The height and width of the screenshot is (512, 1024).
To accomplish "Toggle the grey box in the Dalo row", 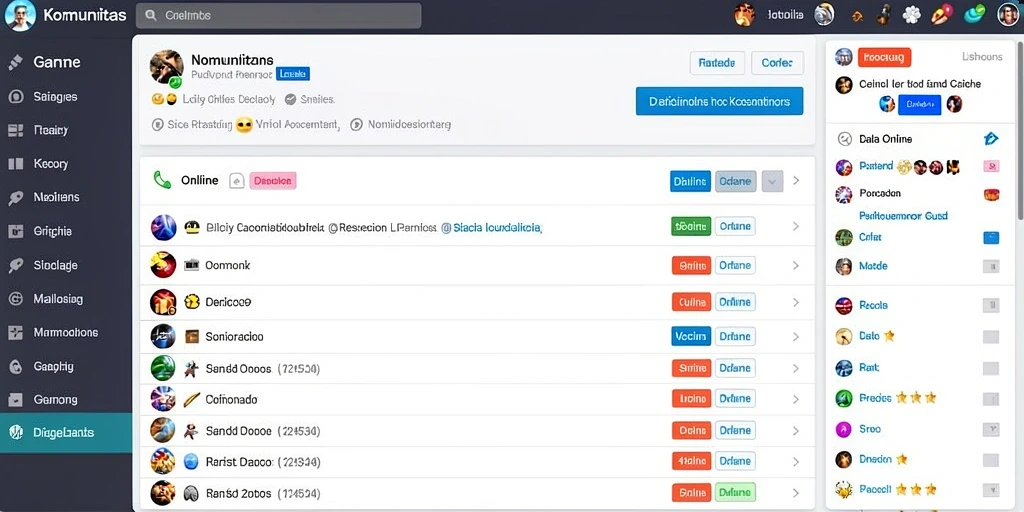I will pos(991,337).
